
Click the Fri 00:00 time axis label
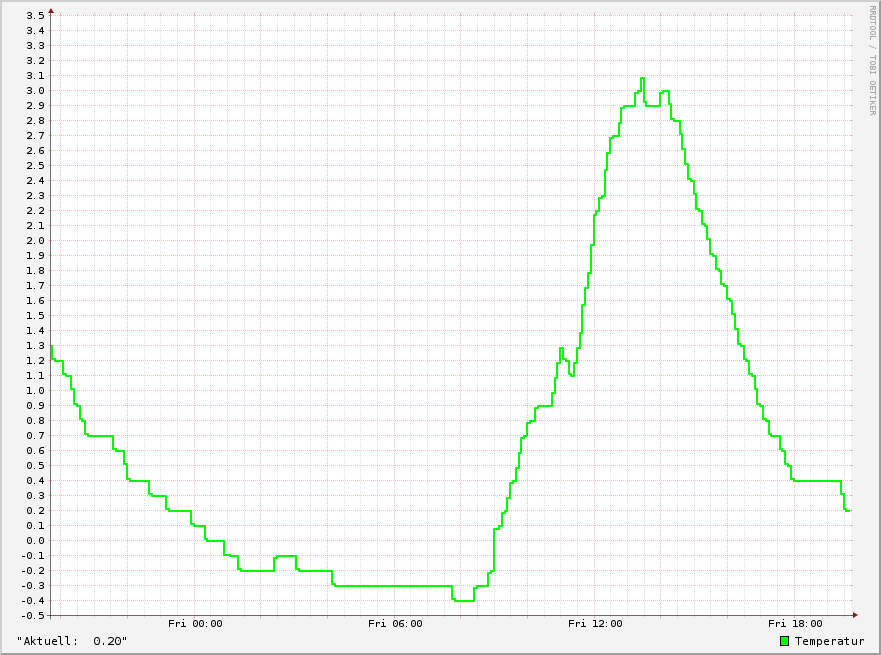(195, 624)
